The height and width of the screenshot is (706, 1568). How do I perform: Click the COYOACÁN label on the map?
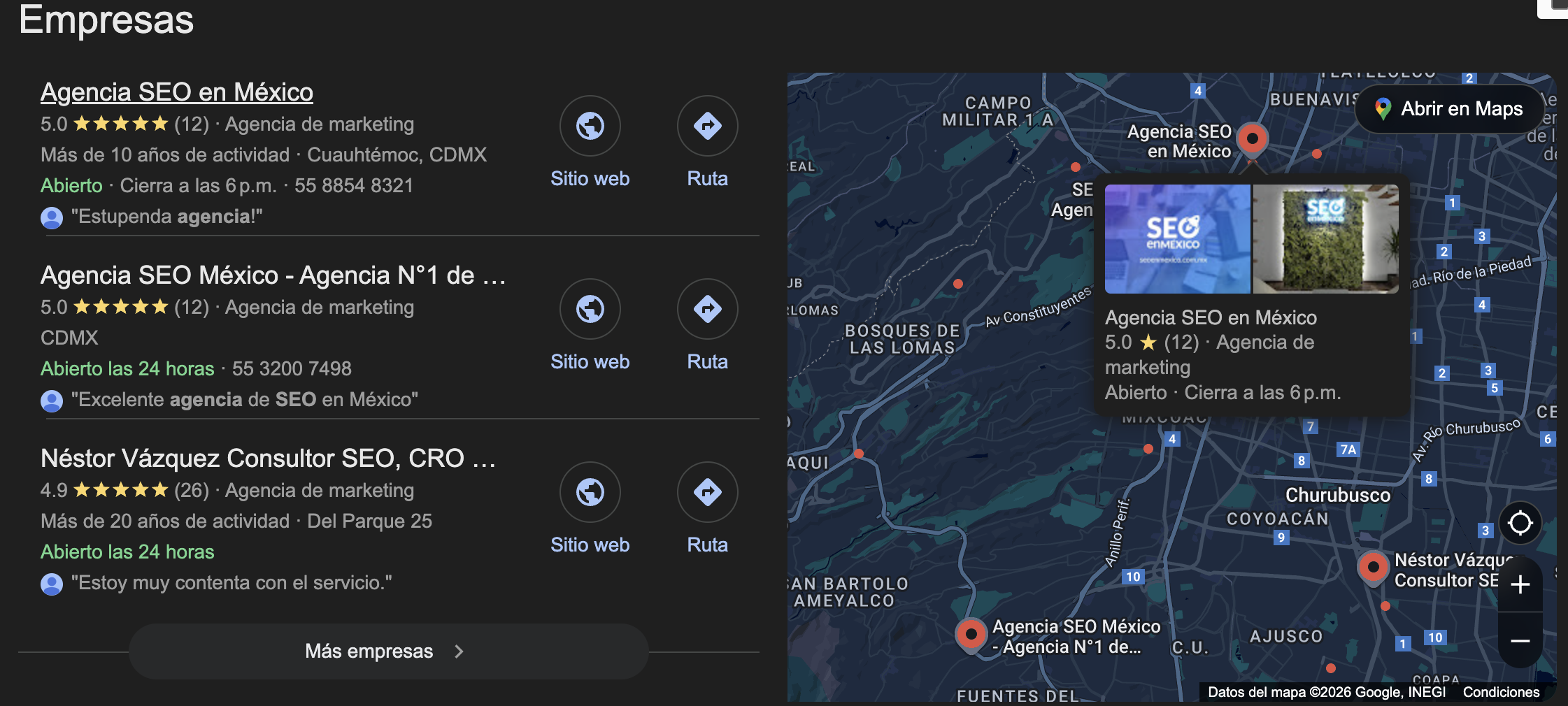coord(1278,519)
